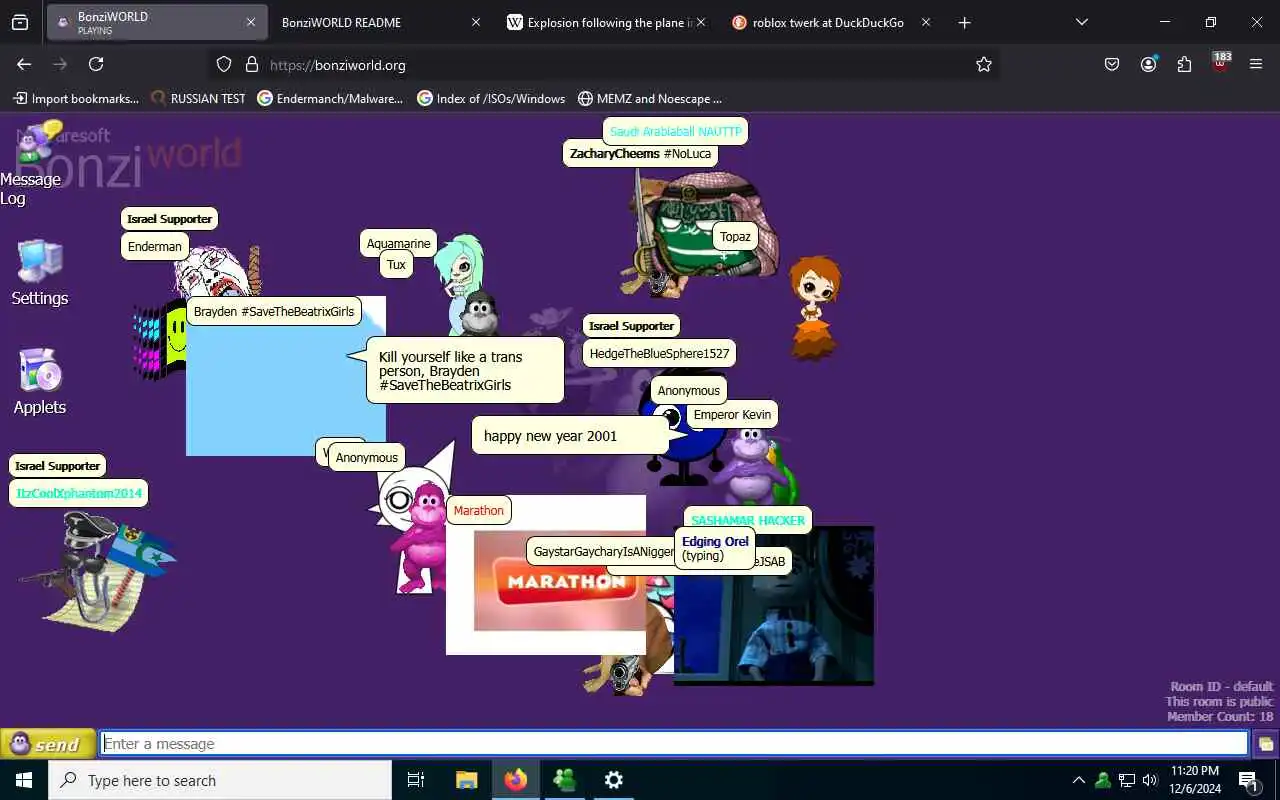Click the 'ZacharyCheems #NoLuca' name label
Viewport: 1280px width, 800px height.
coord(640,154)
